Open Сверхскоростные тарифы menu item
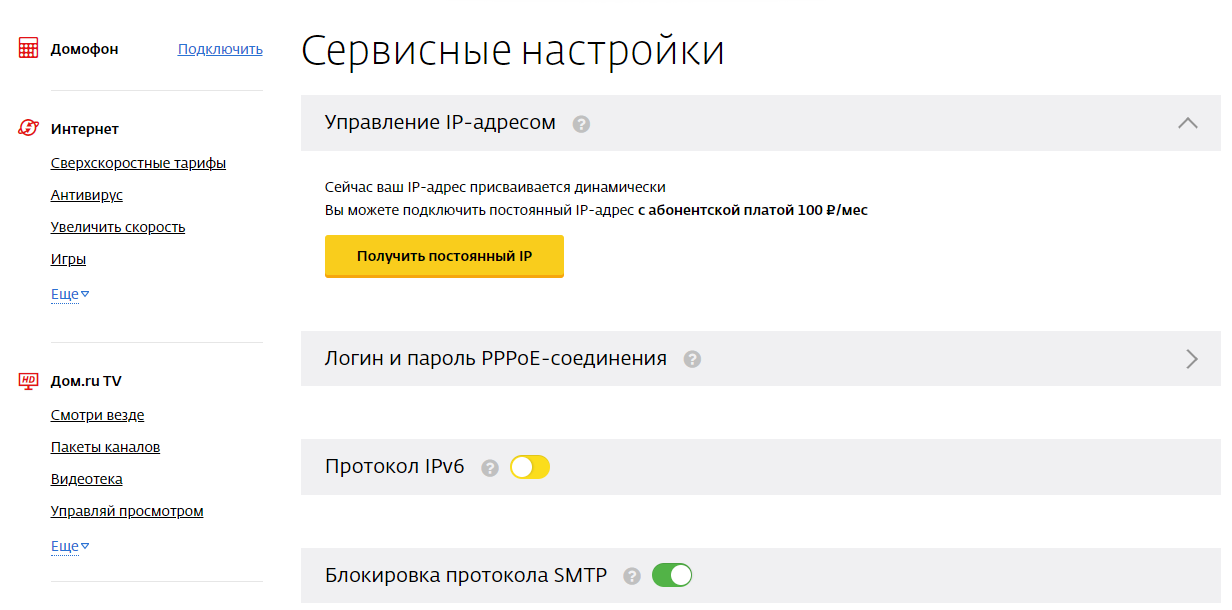1232x610 pixels. (138, 163)
